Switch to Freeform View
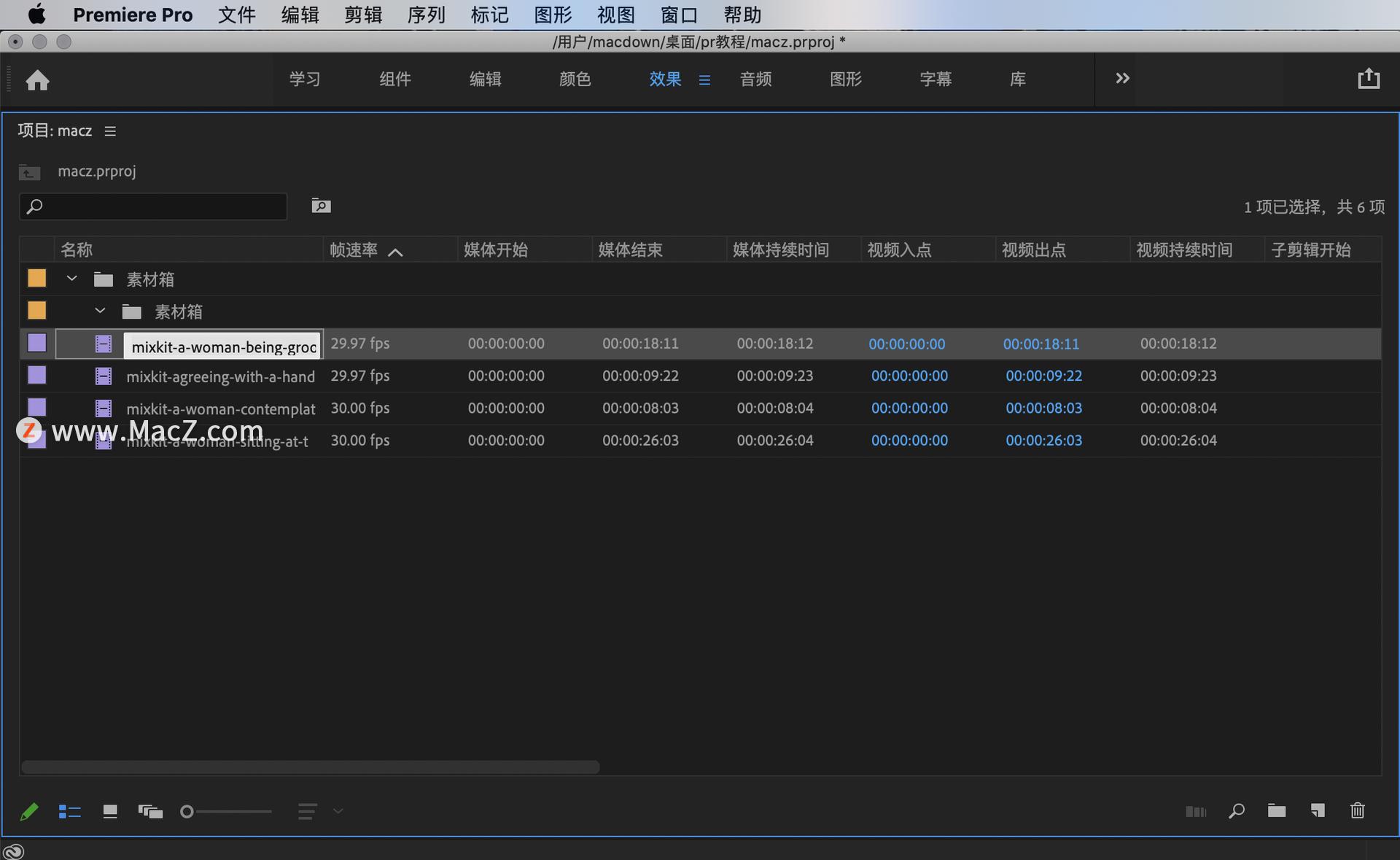Viewport: 1400px width, 860px height. [150, 811]
